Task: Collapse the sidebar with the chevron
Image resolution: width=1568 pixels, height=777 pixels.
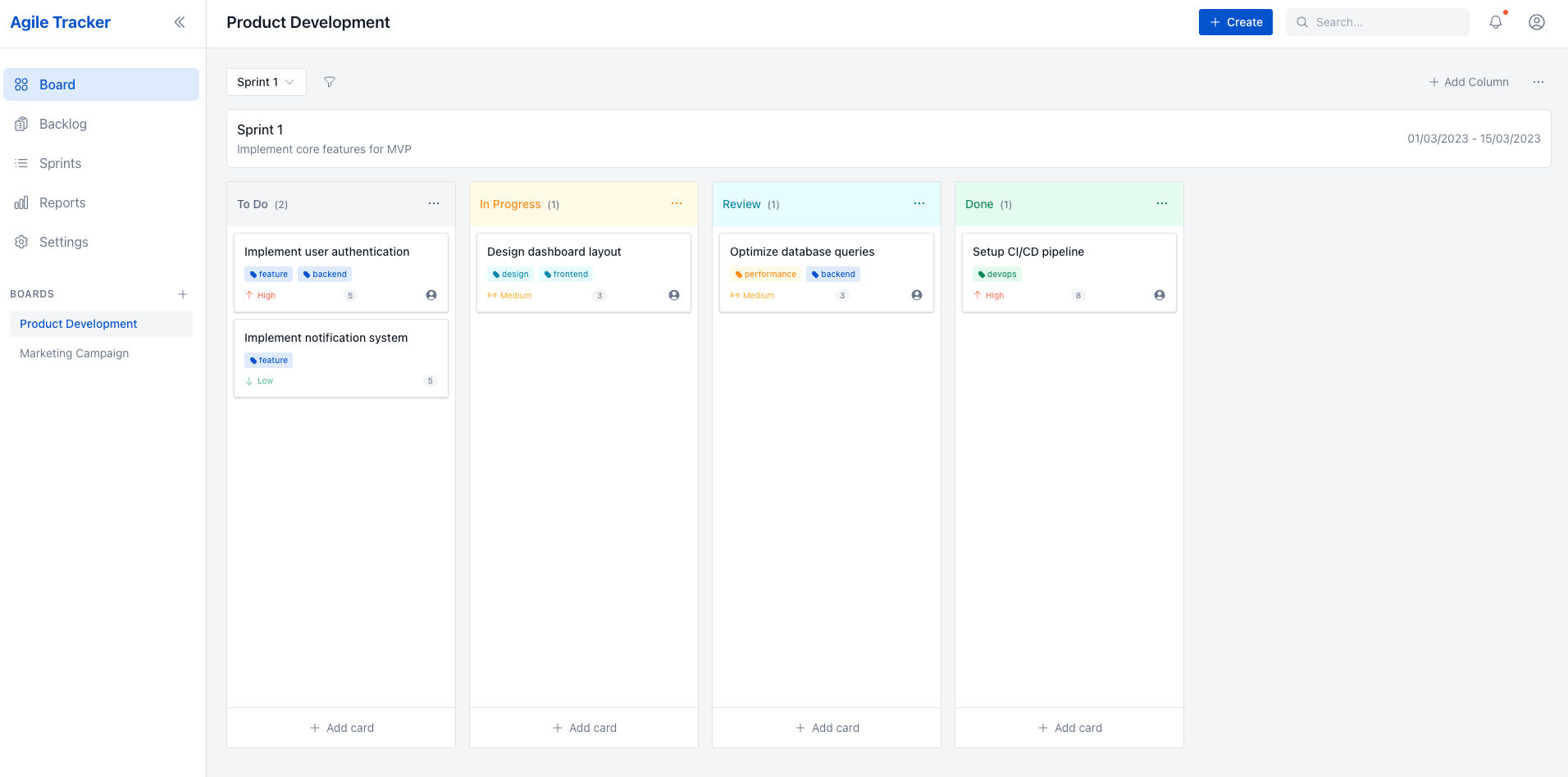Action: tap(180, 22)
